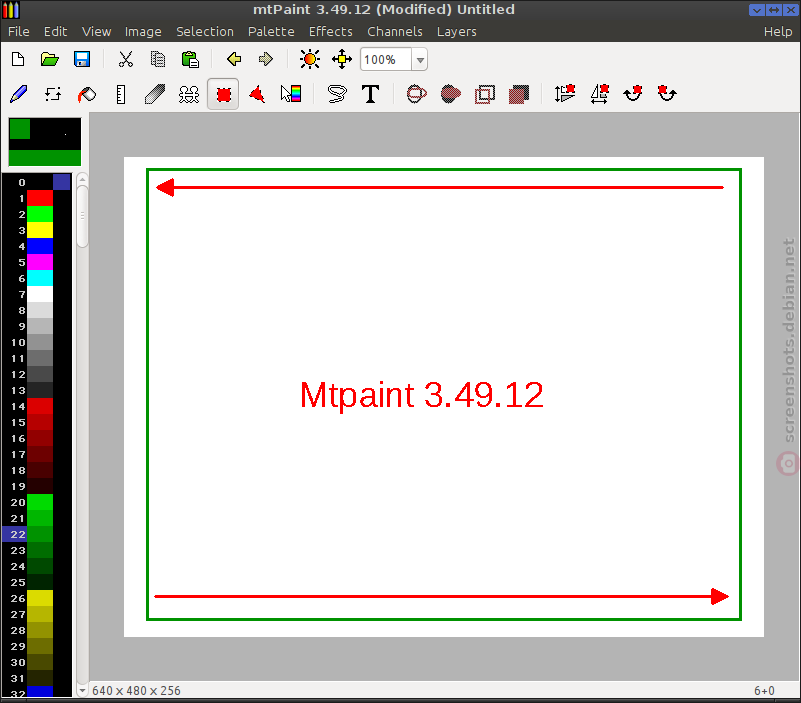Select cyan palette color 6
This screenshot has height=703, width=801.
[x=40, y=278]
